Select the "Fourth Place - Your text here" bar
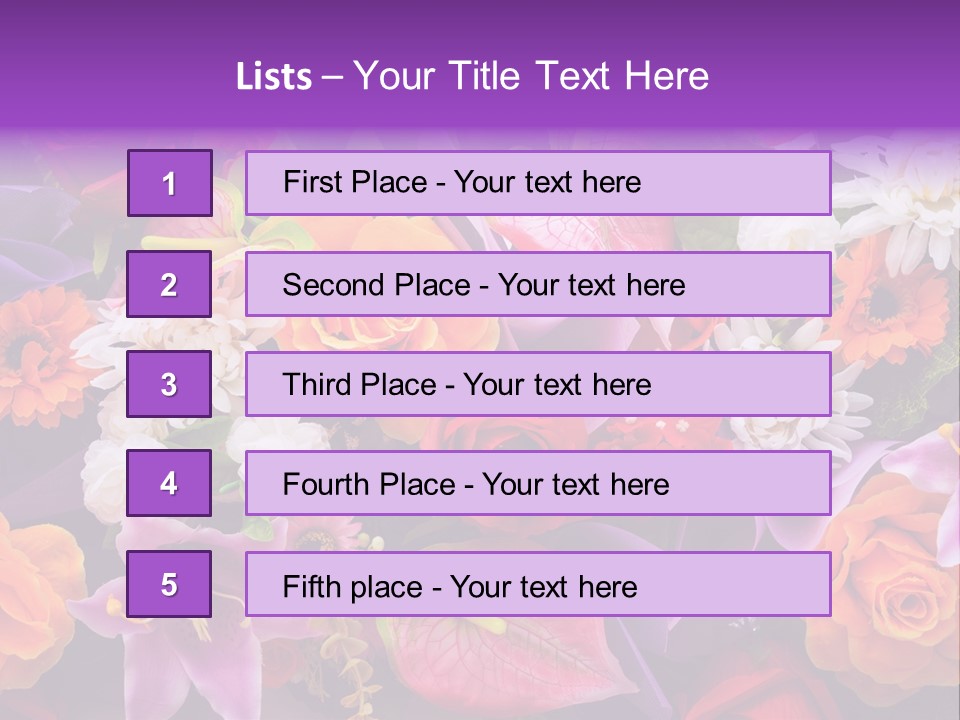This screenshot has height=720, width=960. (538, 484)
